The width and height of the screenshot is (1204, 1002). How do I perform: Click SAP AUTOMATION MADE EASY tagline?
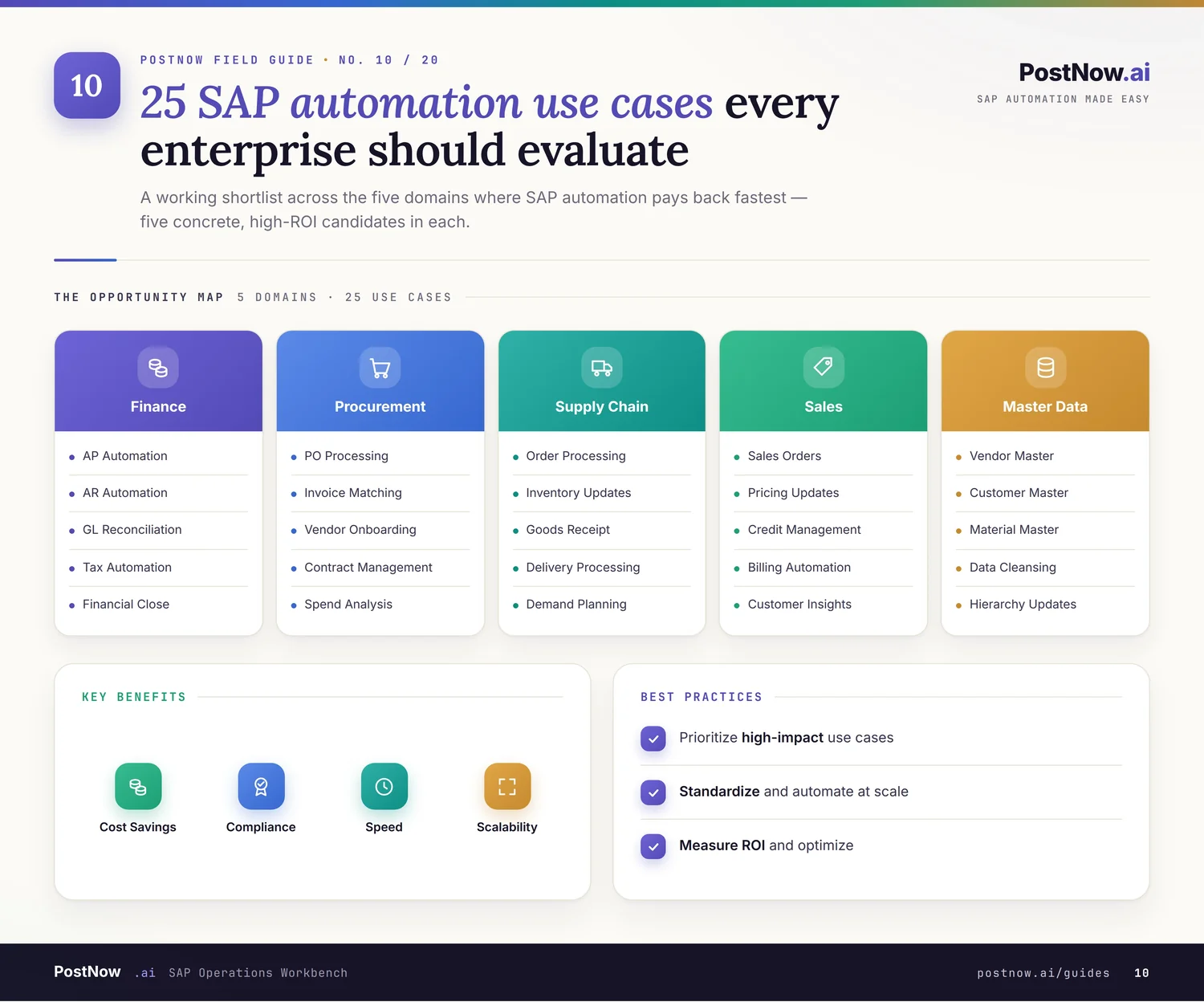click(1063, 100)
